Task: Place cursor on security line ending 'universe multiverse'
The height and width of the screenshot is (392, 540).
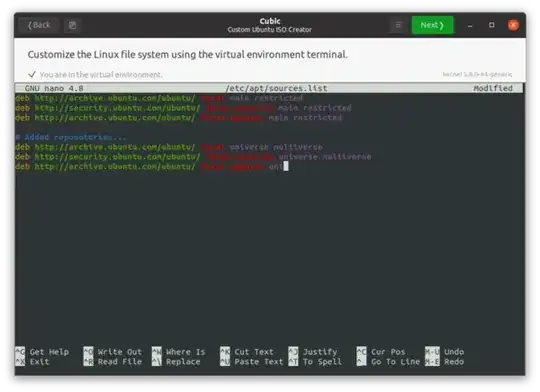Action: pyautogui.click(x=193, y=157)
